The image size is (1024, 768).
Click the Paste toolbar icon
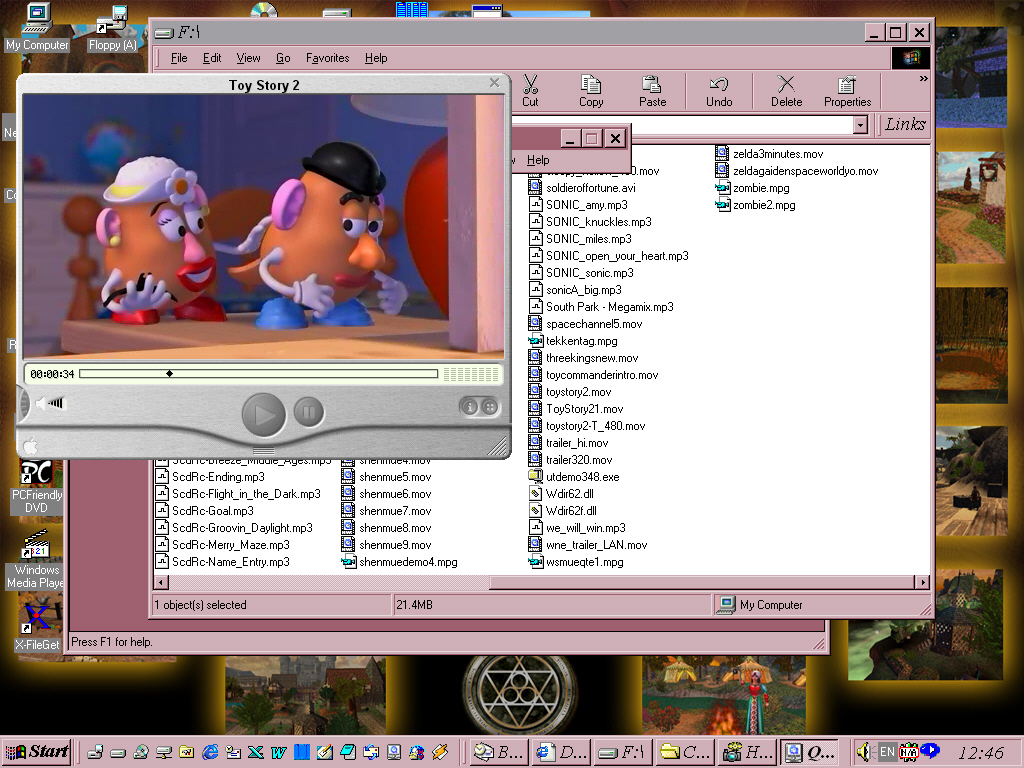[652, 91]
